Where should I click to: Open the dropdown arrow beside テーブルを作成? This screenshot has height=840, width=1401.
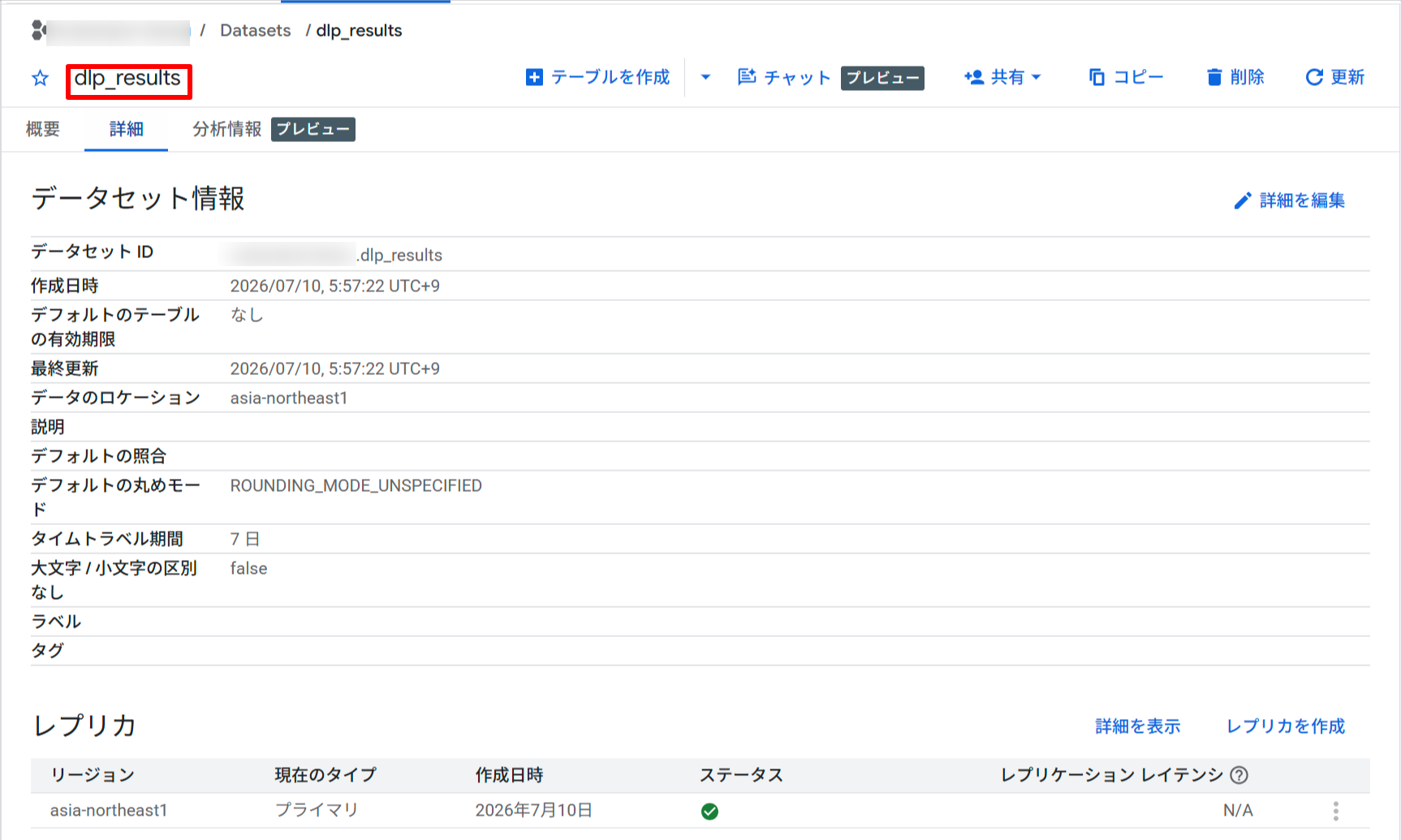[705, 77]
